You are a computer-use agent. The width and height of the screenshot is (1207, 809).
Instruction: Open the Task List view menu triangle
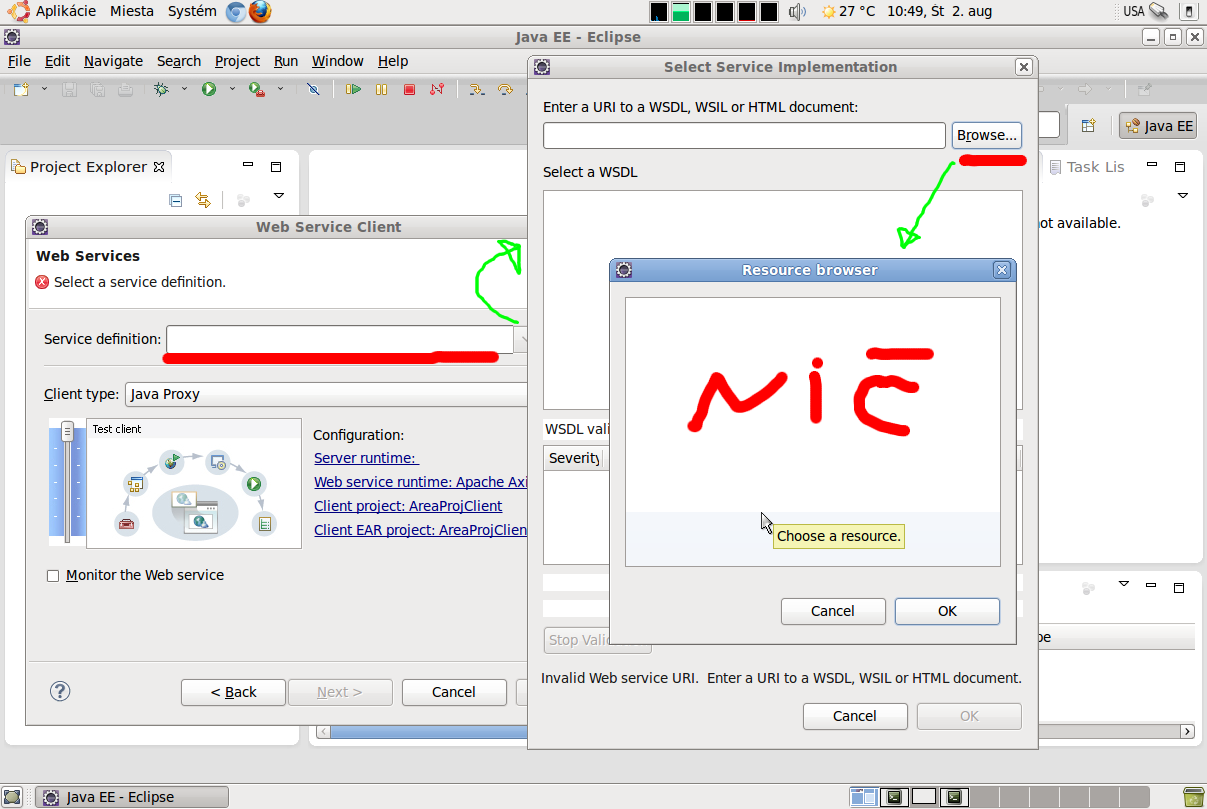(1182, 196)
